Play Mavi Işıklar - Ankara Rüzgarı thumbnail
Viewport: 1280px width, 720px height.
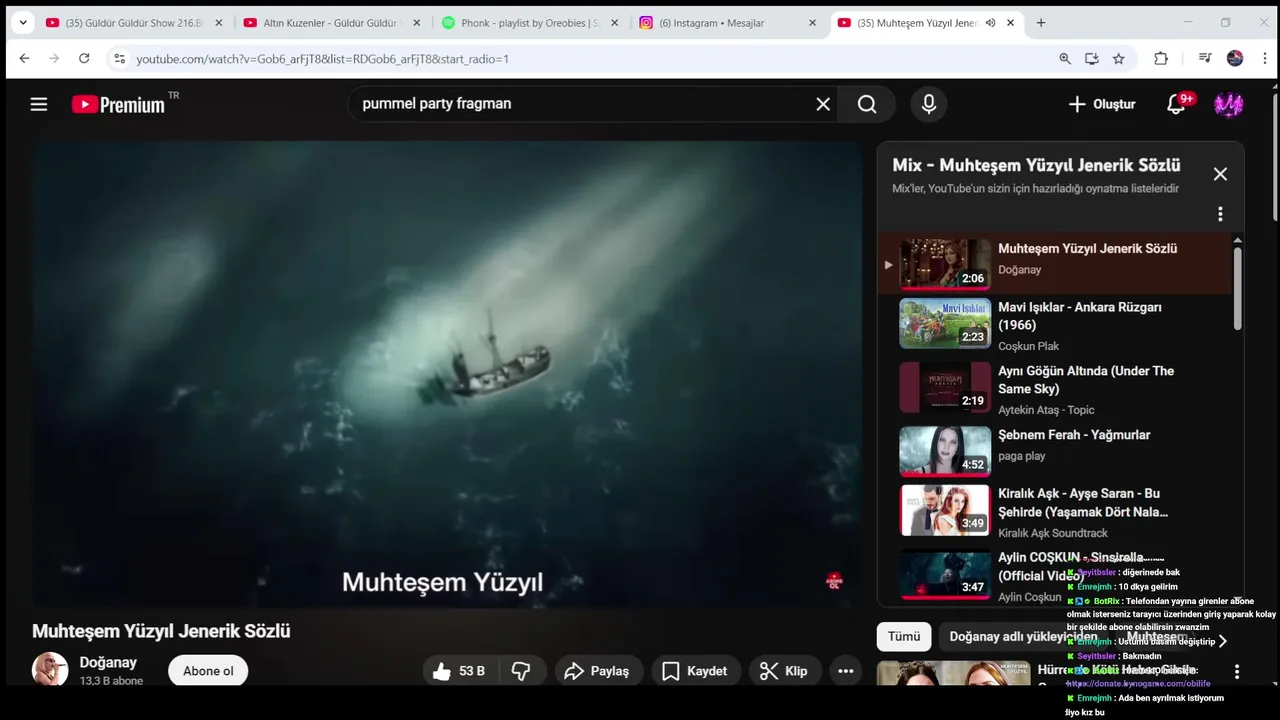tap(945, 323)
